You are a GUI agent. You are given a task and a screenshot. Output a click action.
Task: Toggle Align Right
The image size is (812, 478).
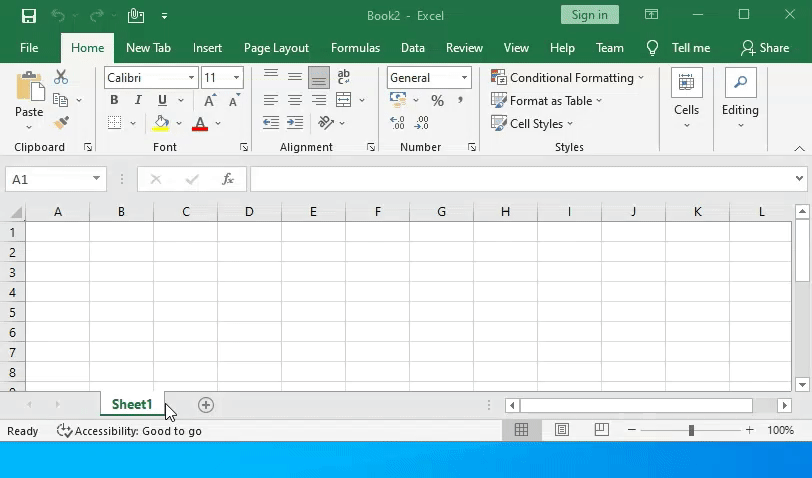pyautogui.click(x=319, y=100)
